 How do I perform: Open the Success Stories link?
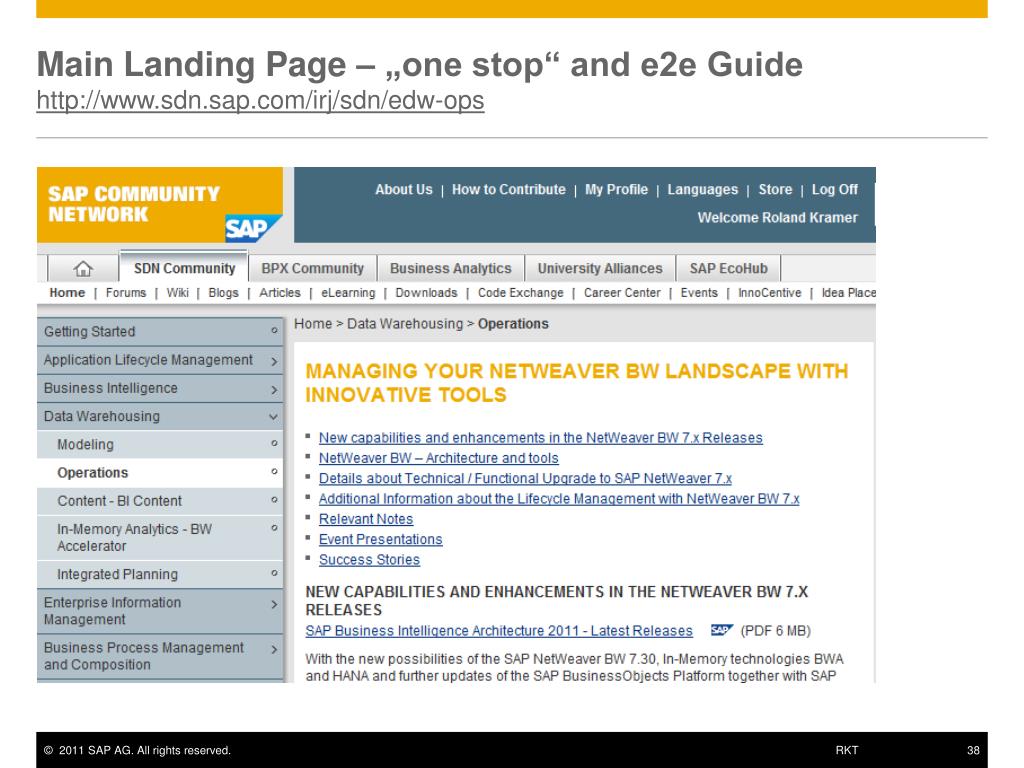click(x=369, y=559)
